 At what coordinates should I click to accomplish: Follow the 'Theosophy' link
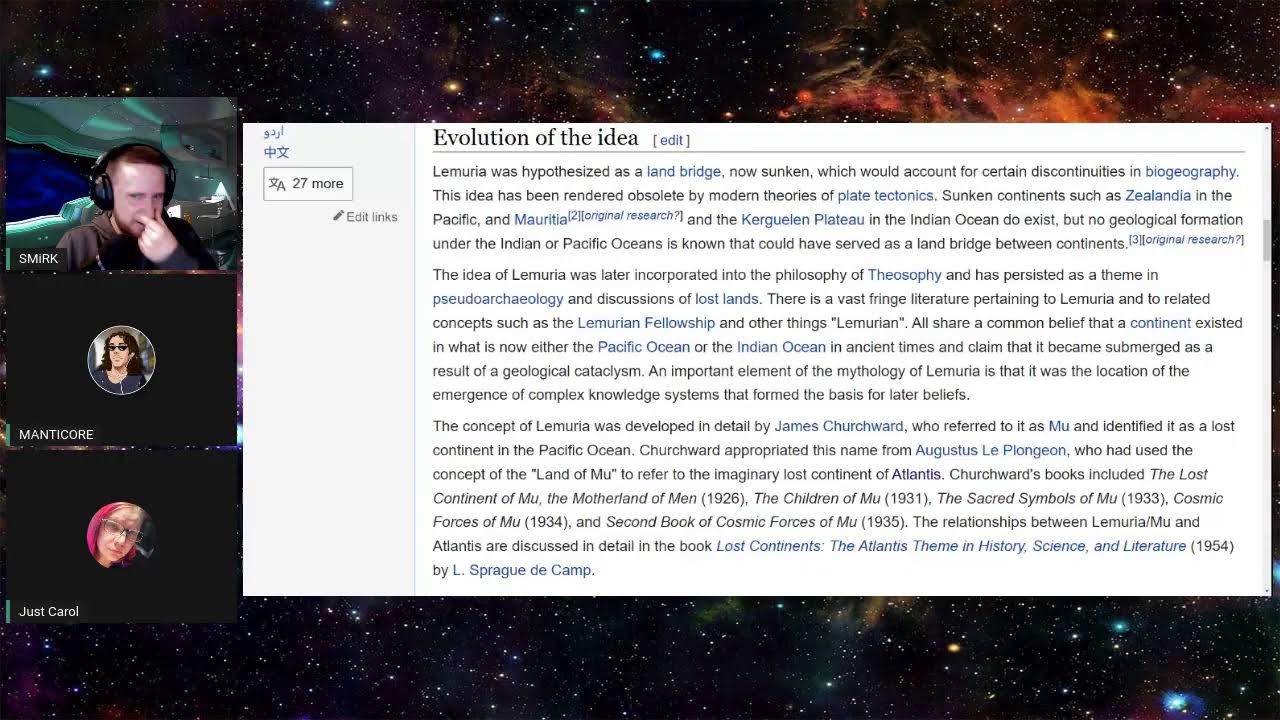coord(904,274)
